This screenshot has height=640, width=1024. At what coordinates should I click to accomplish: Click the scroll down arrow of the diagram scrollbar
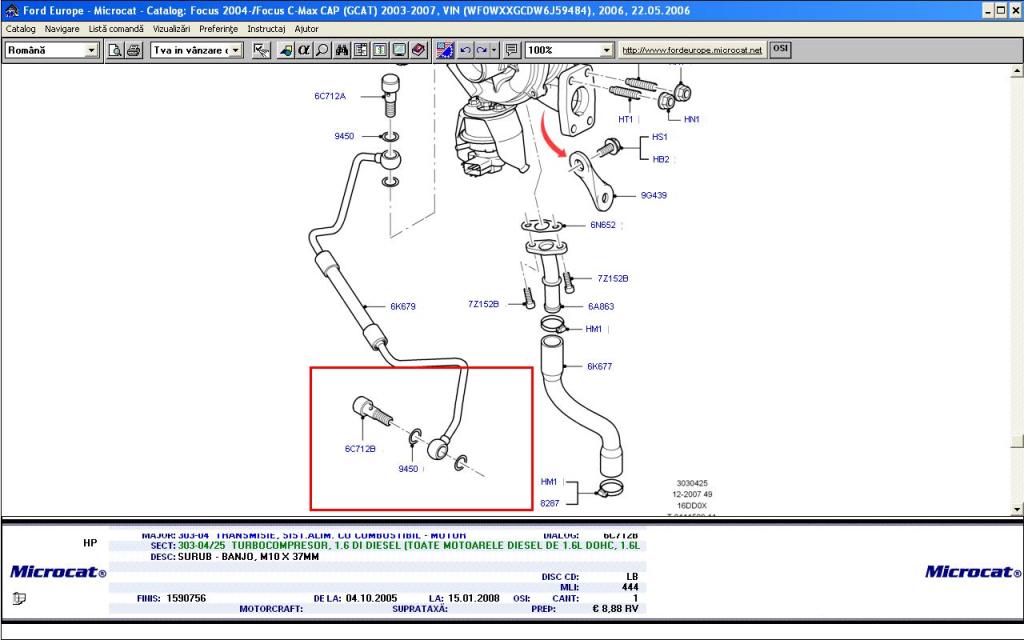click(x=1017, y=509)
